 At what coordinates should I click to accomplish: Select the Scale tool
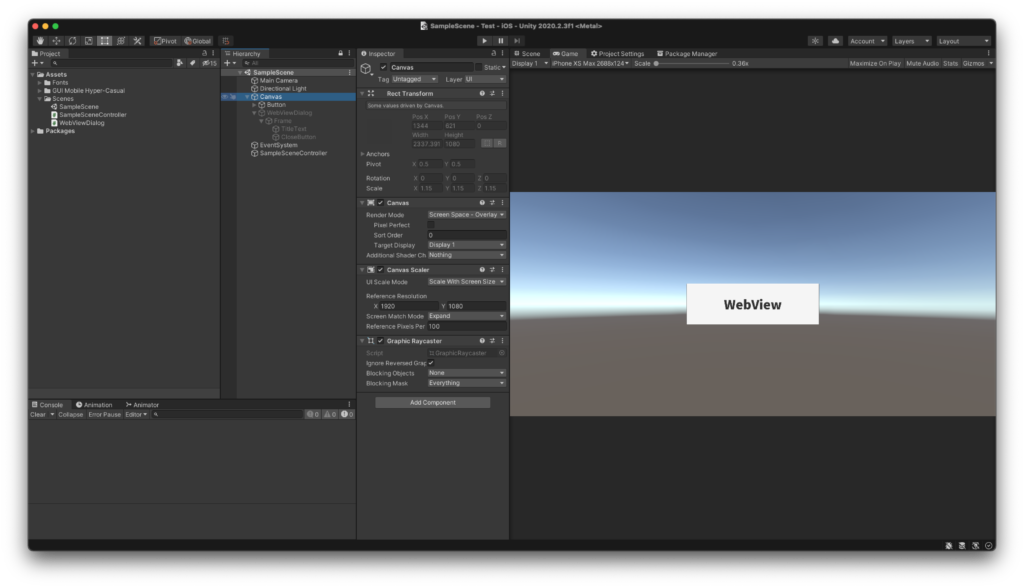(x=89, y=41)
